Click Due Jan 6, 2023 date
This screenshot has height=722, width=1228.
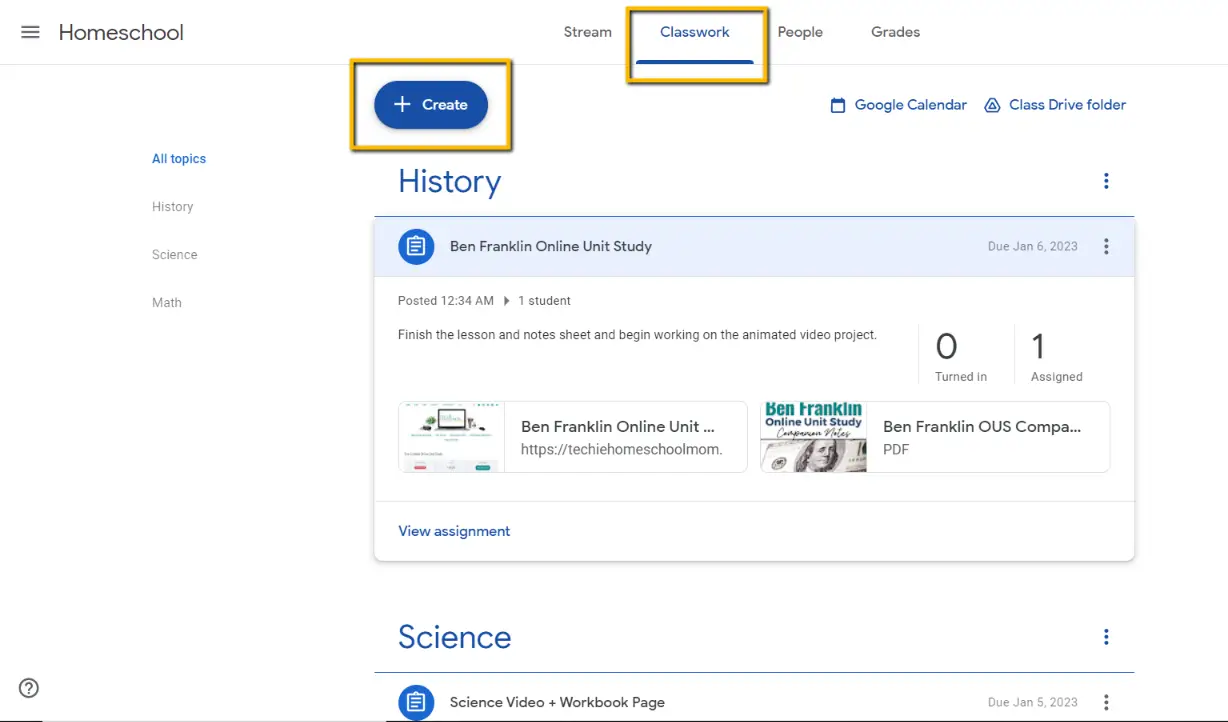(1033, 246)
